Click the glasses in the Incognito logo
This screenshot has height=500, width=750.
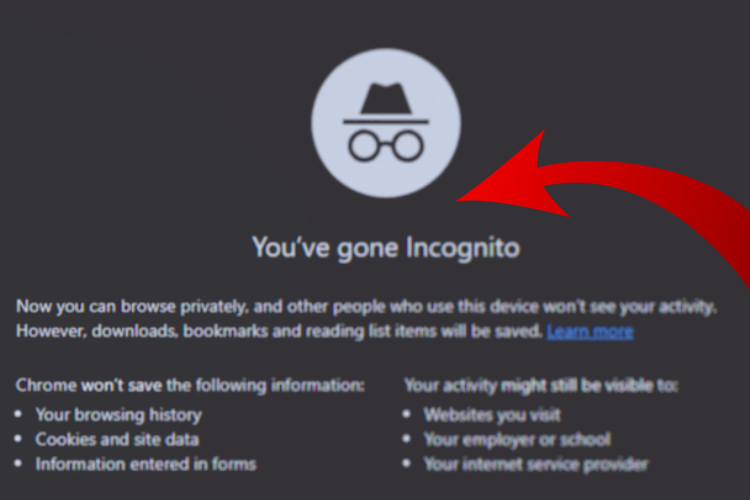[x=386, y=146]
